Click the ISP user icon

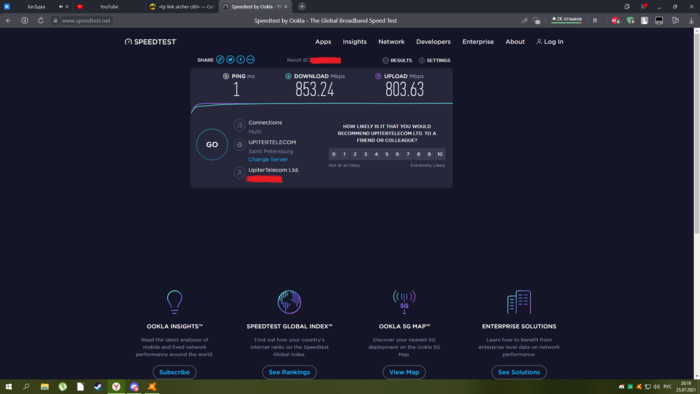click(x=240, y=172)
